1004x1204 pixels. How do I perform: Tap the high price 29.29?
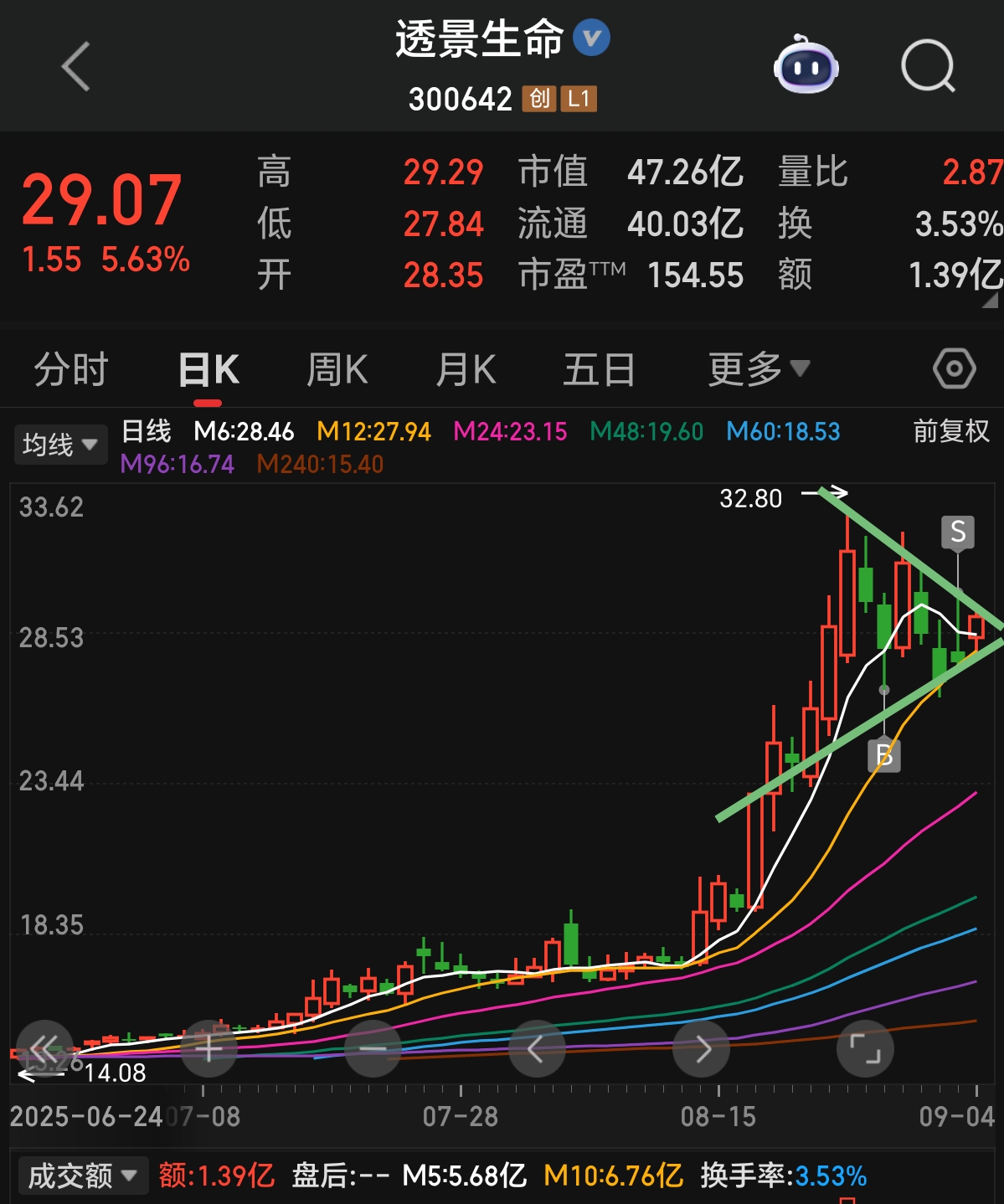(443, 172)
